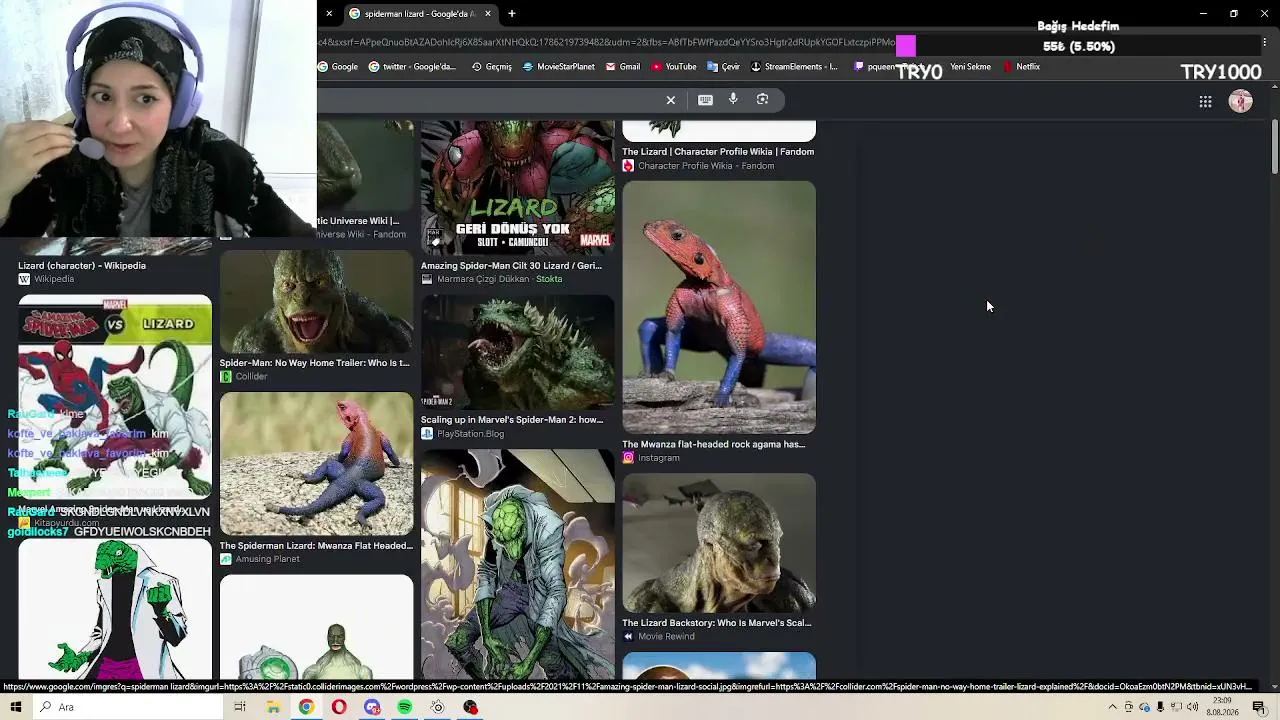Open the Google apps grid
Screen dimensions: 1280x720
pos(1205,101)
